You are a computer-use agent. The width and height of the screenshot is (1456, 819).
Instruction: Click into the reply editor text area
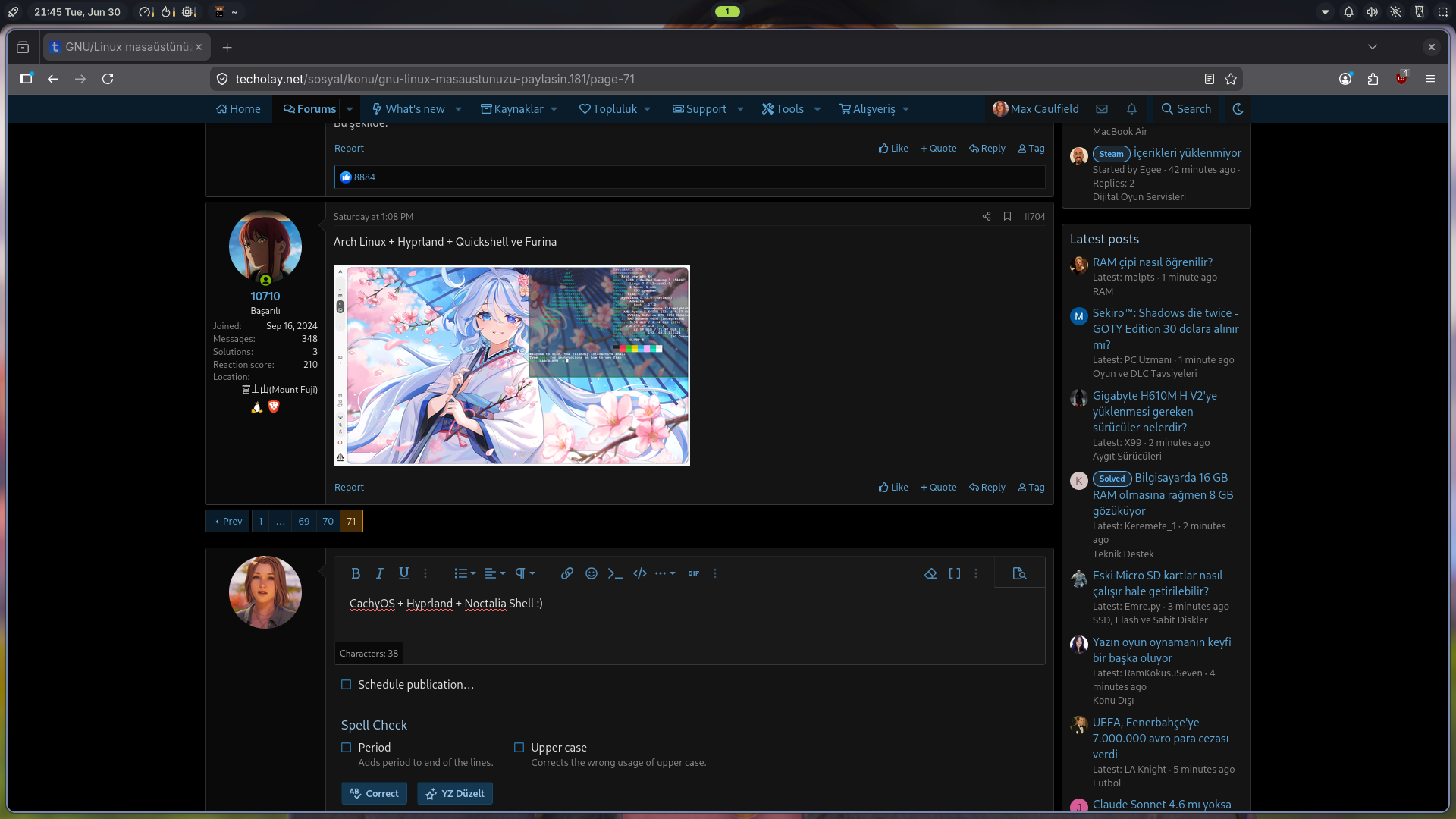689,614
